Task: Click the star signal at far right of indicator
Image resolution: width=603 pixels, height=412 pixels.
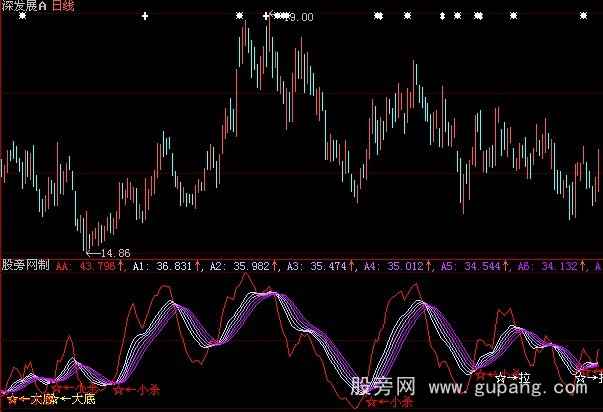Action: click(579, 376)
